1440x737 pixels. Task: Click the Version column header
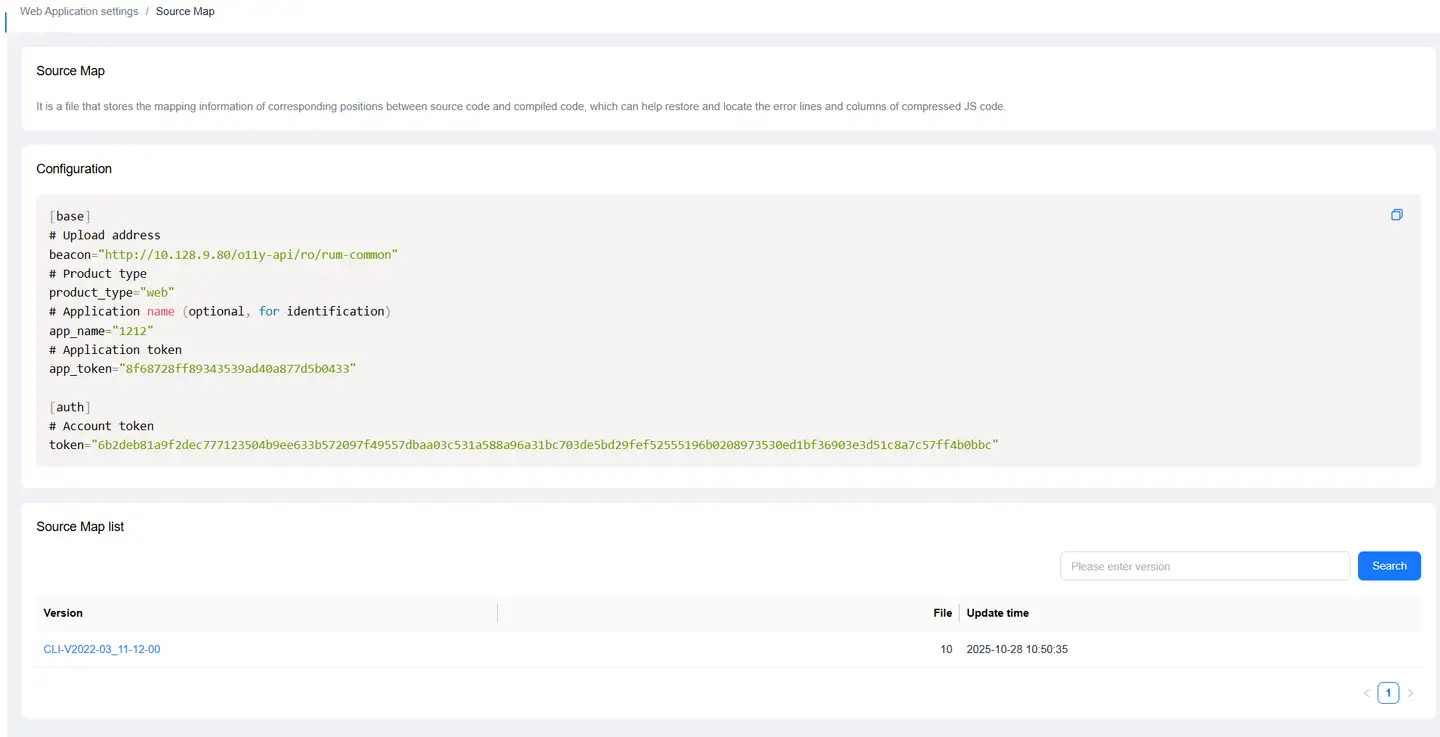click(x=63, y=613)
